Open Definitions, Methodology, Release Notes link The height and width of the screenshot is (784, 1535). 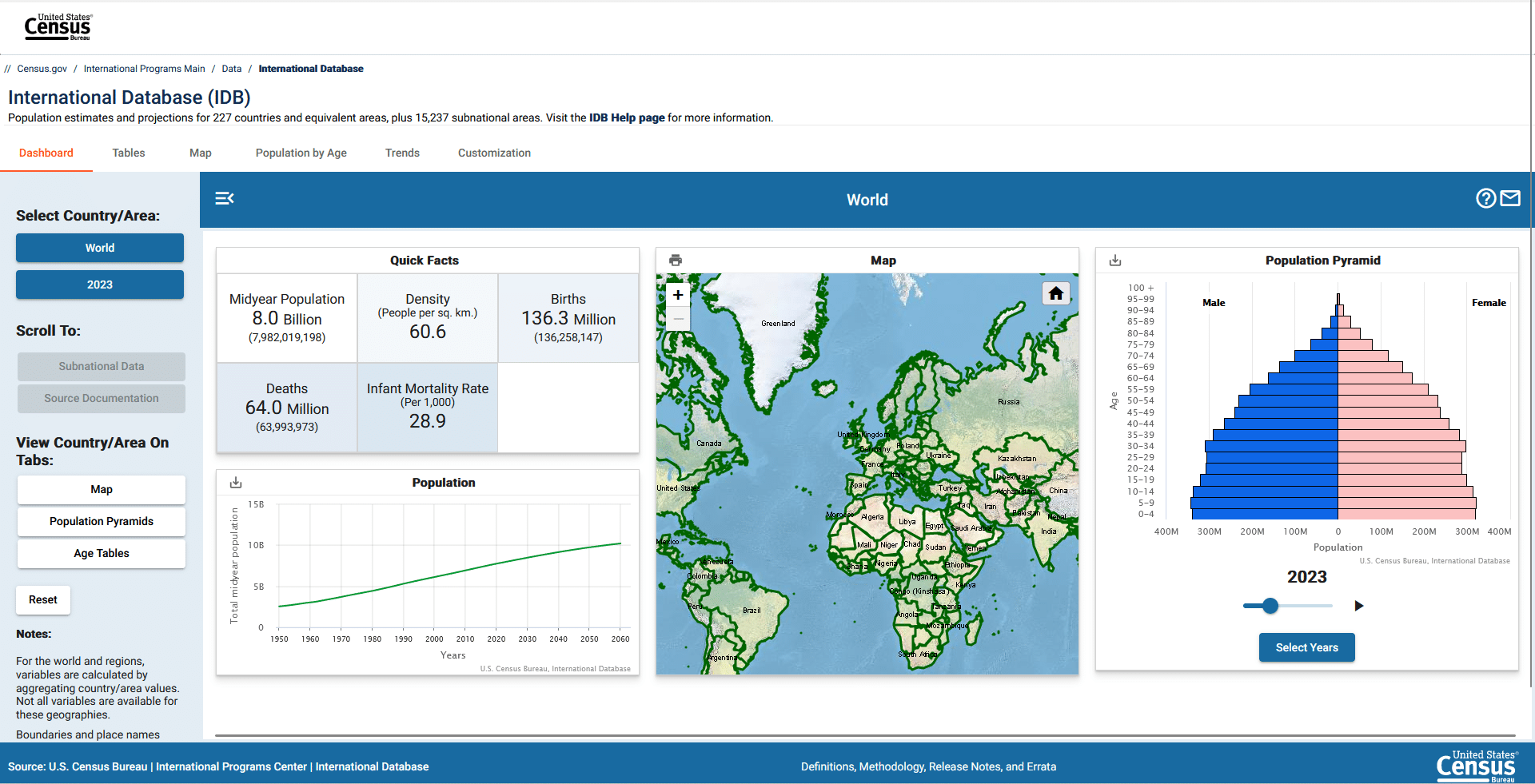pyautogui.click(x=928, y=766)
